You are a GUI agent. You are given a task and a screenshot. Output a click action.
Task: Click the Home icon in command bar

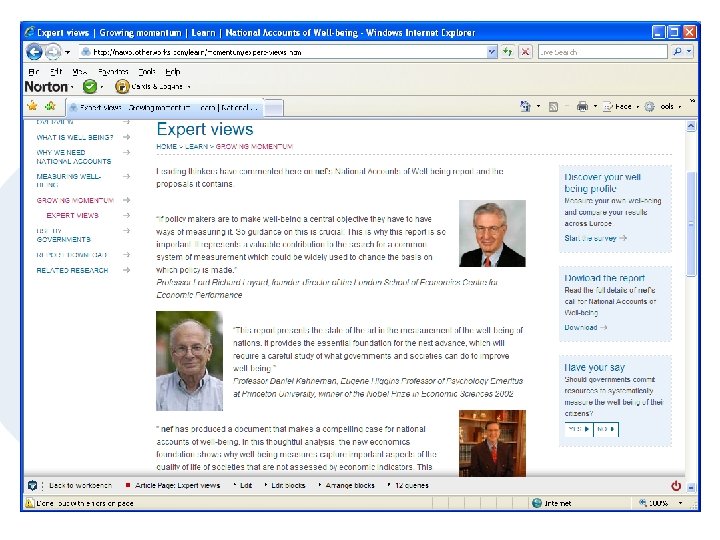pos(525,107)
